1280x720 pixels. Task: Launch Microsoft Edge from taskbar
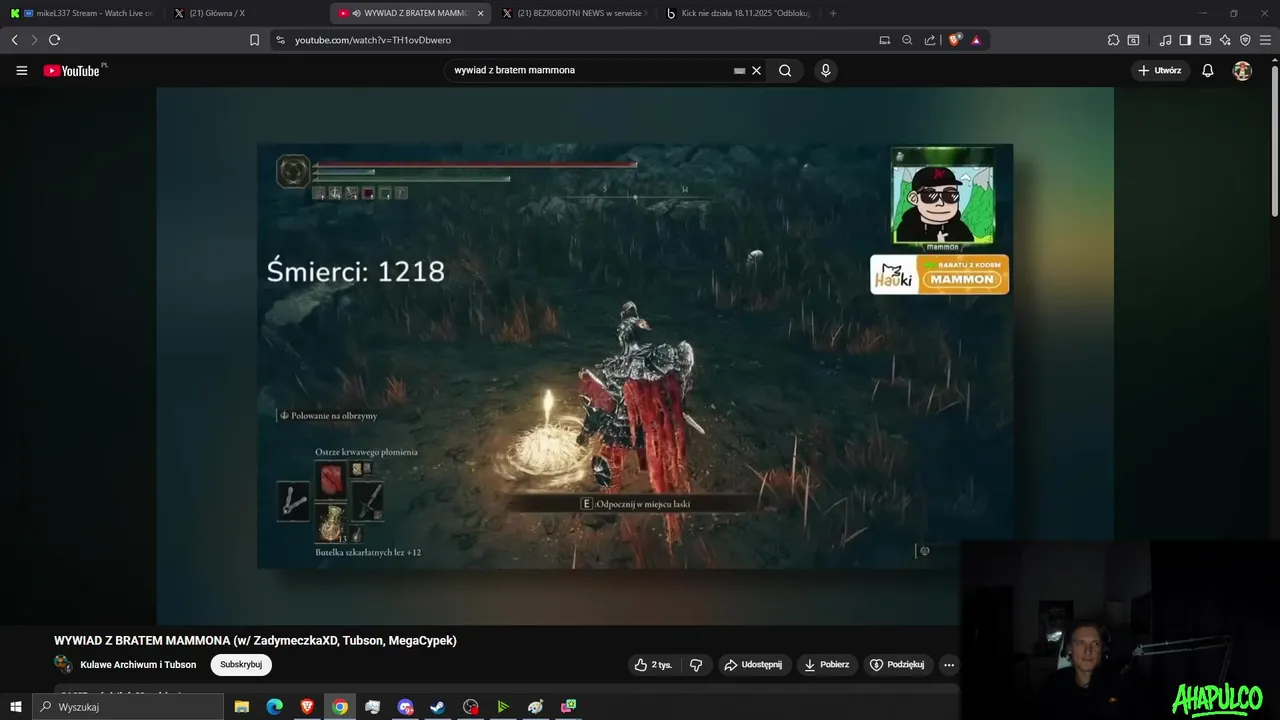click(274, 707)
